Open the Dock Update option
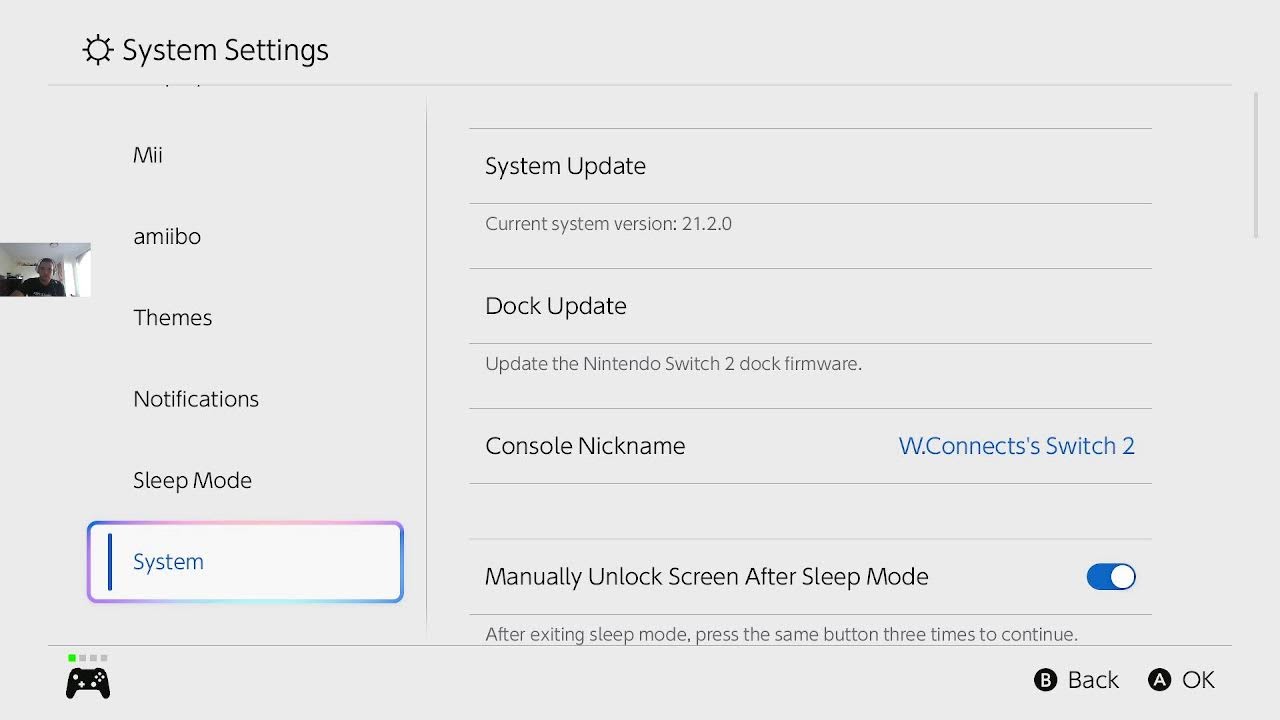Screen dimensions: 1280x720 [810, 306]
